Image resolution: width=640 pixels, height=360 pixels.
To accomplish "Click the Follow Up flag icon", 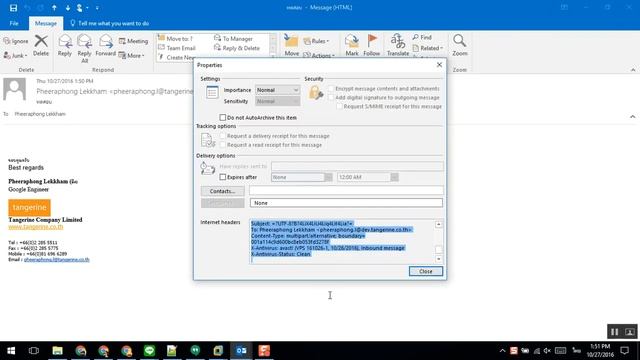I will (372, 41).
